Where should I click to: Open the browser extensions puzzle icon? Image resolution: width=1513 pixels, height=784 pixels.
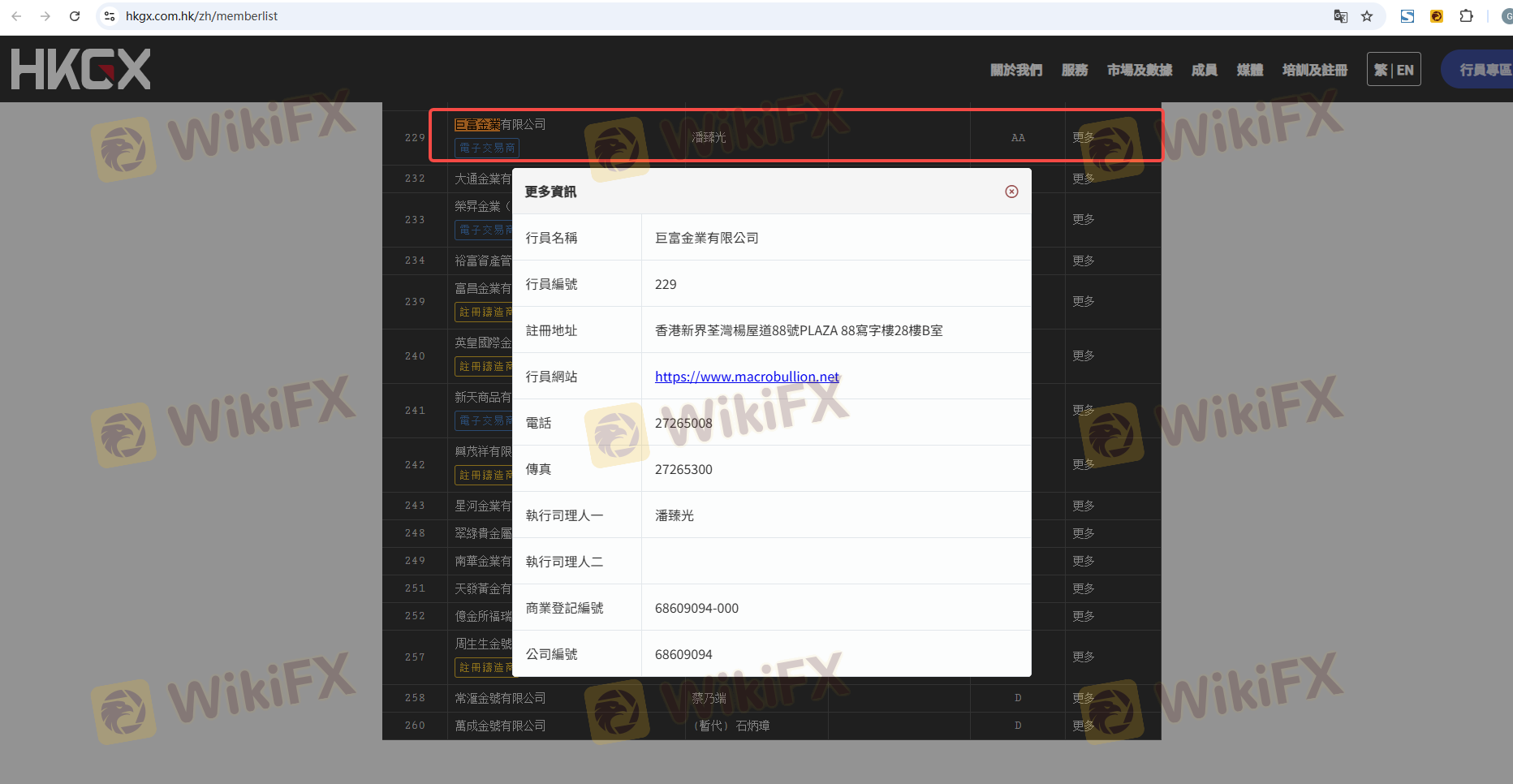1466,16
